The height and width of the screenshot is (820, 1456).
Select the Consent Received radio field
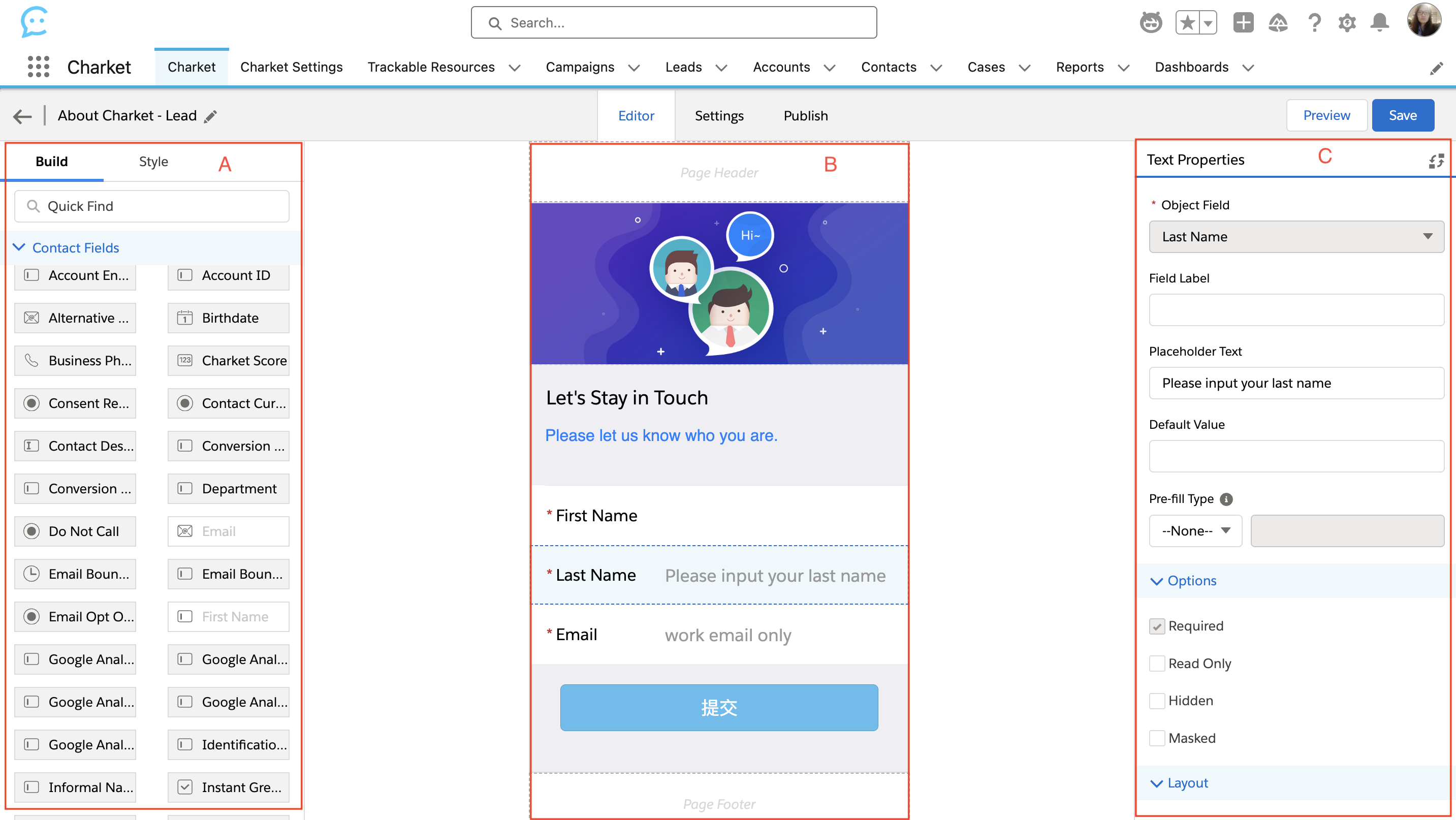(x=75, y=403)
